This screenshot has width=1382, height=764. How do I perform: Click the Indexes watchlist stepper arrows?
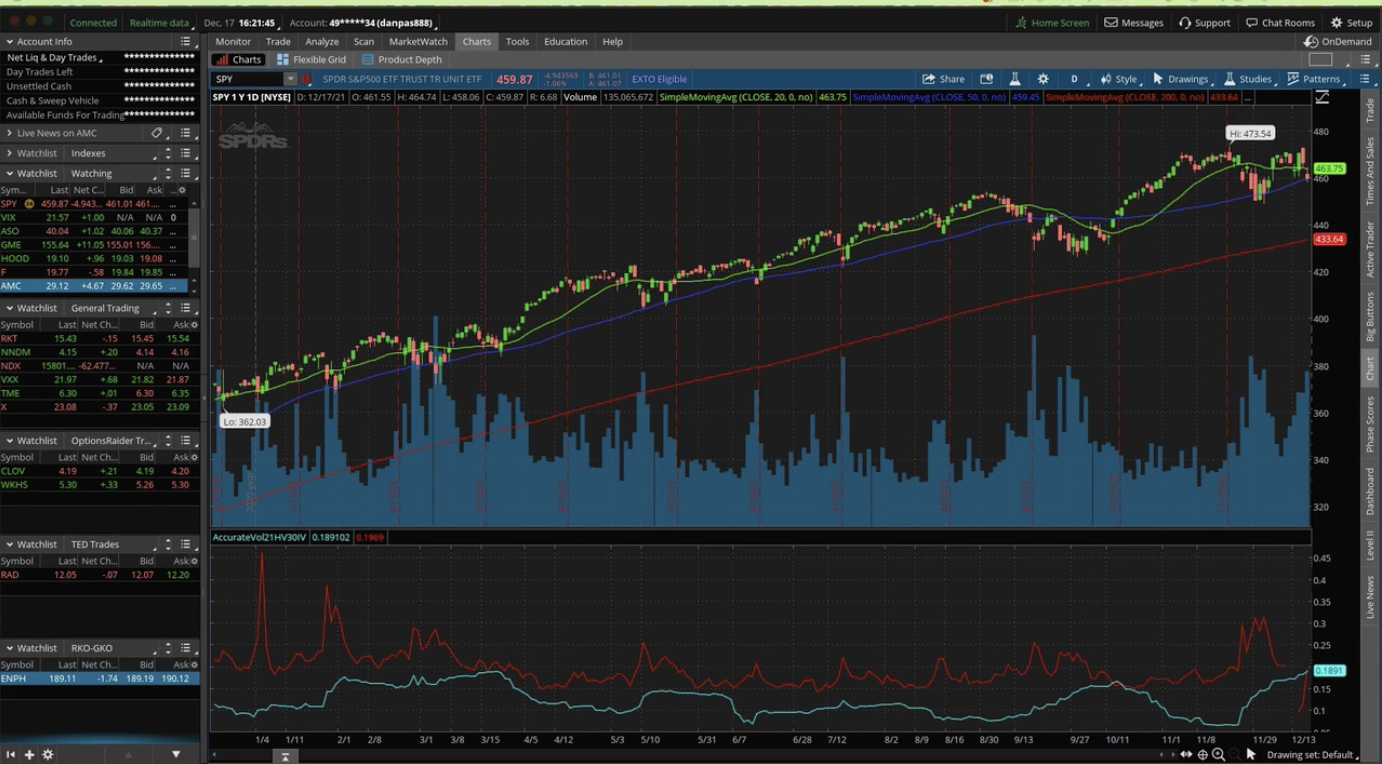tap(168, 153)
